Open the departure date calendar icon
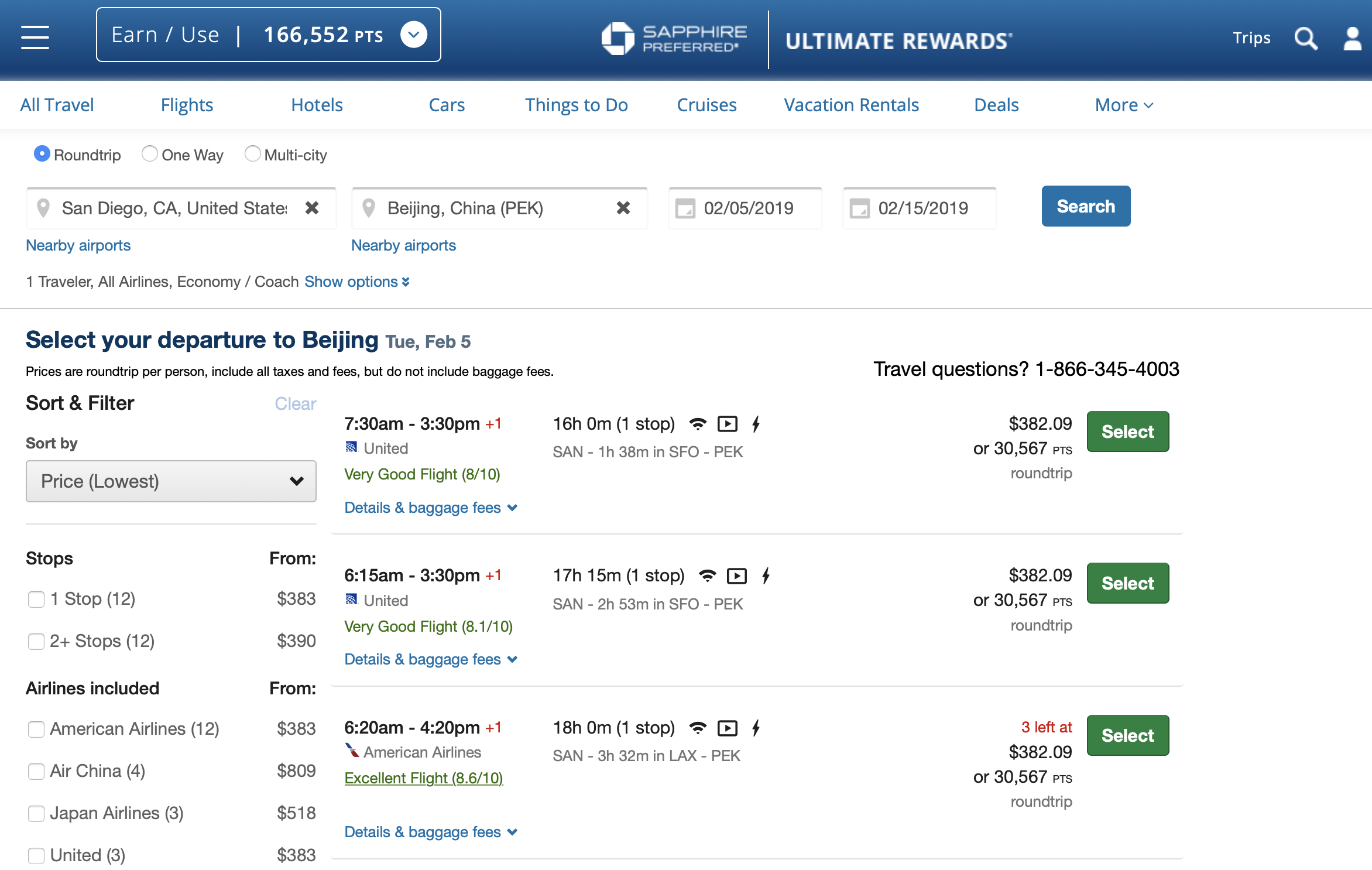This screenshot has height=870, width=1372. 685,208
